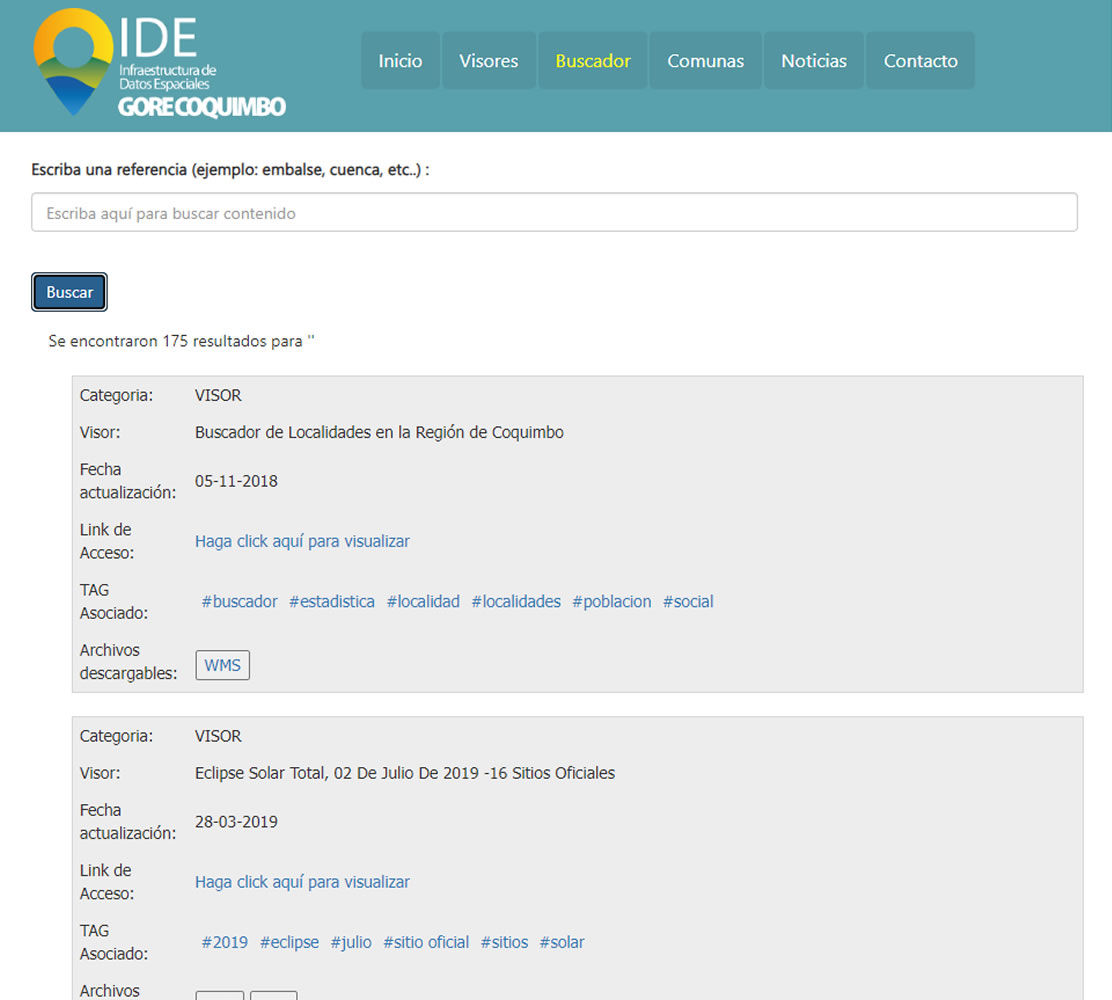Click the #poblacion tag
The image size is (1112, 1000).
[612, 601]
